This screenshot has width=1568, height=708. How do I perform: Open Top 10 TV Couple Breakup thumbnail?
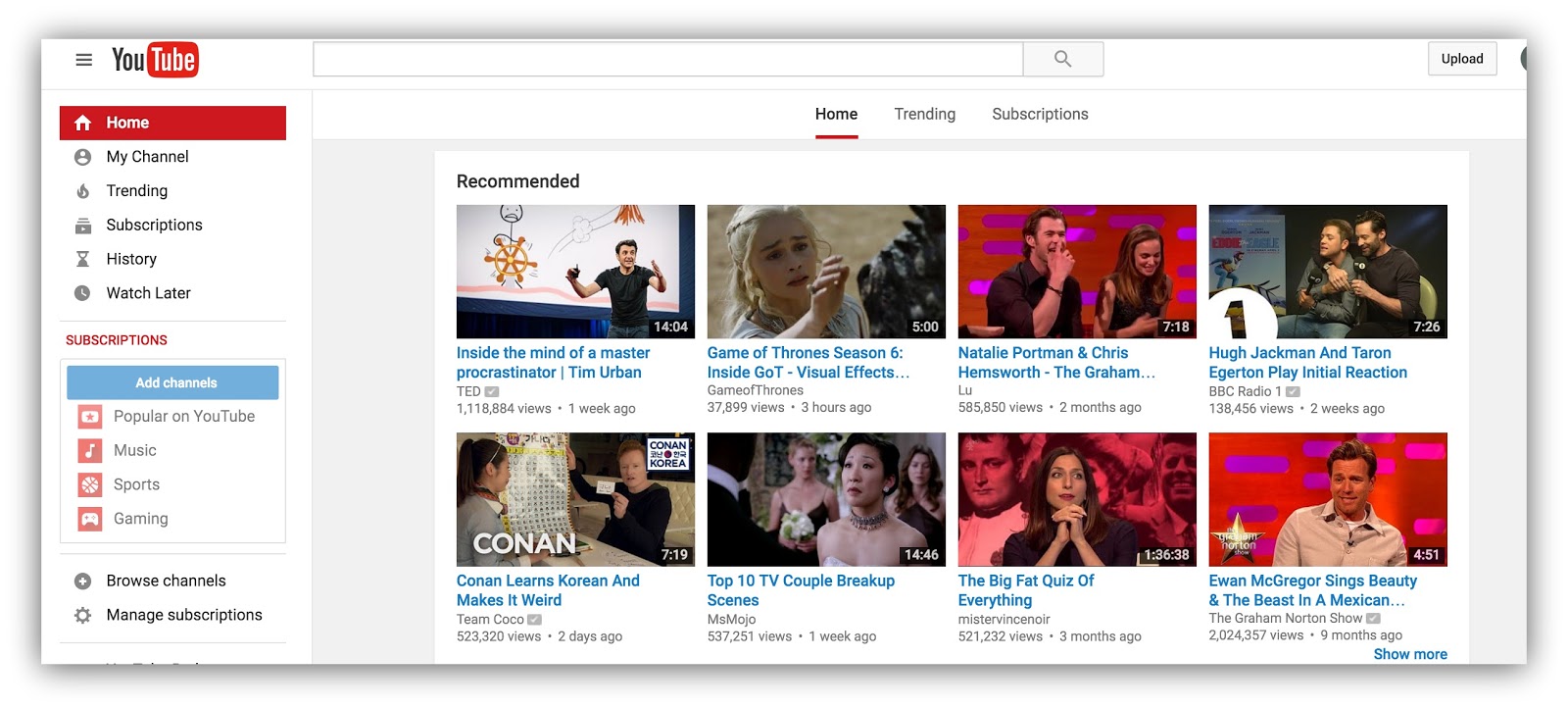(x=826, y=499)
